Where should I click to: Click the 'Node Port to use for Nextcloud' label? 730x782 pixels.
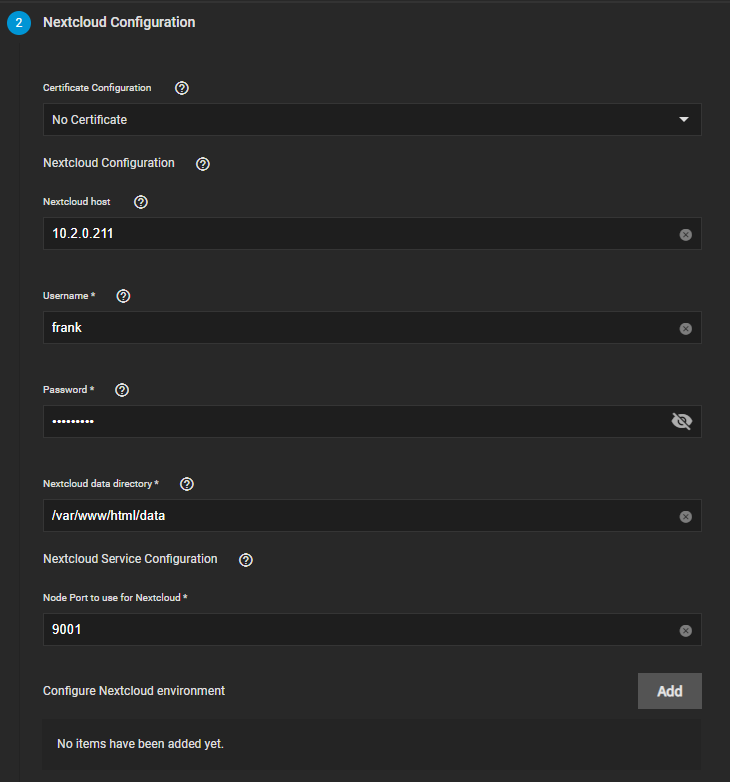pos(115,597)
